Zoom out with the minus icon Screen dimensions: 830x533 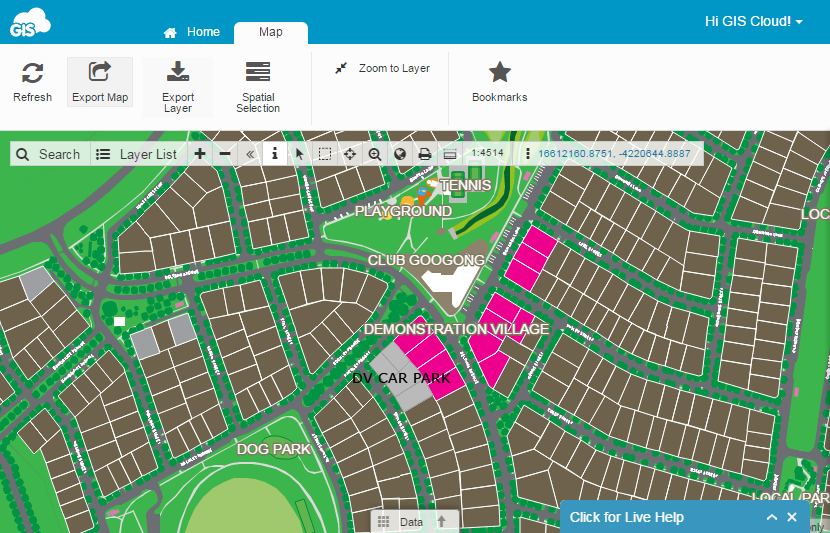[x=225, y=154]
